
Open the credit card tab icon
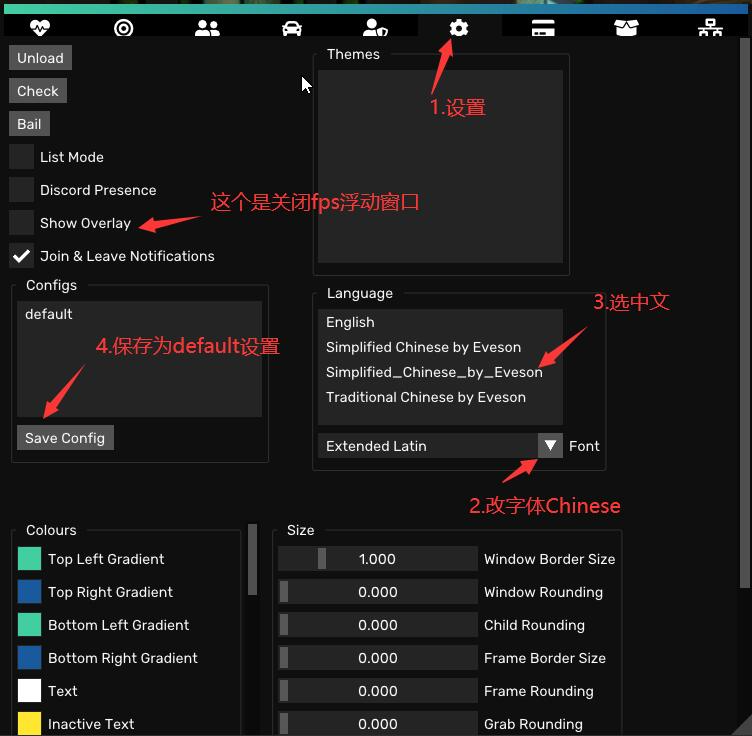coord(543,28)
